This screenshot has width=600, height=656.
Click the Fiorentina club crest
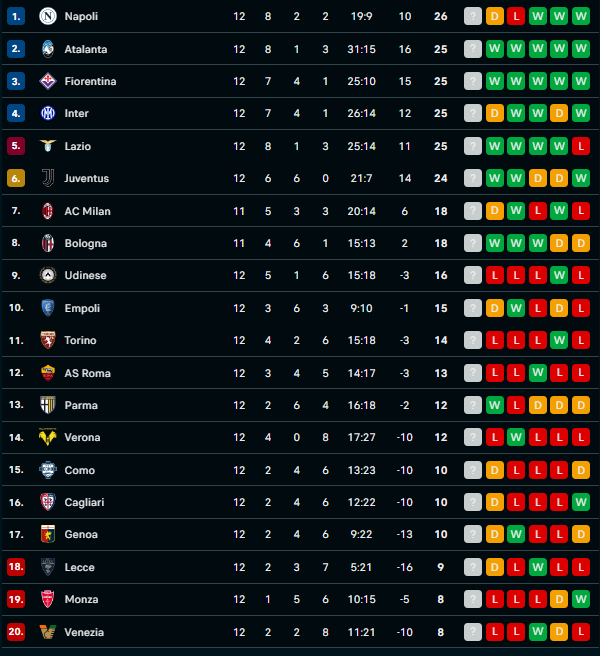click(x=47, y=81)
